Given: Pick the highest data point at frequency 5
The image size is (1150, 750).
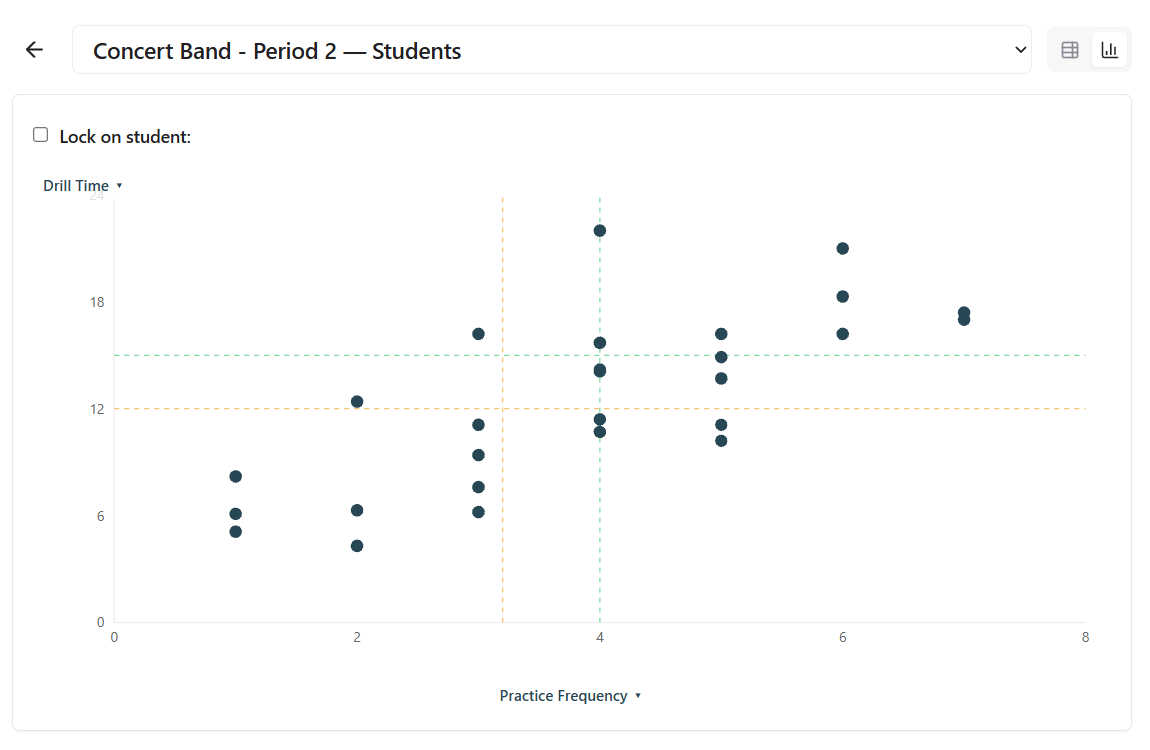Looking at the screenshot, I should (x=721, y=334).
